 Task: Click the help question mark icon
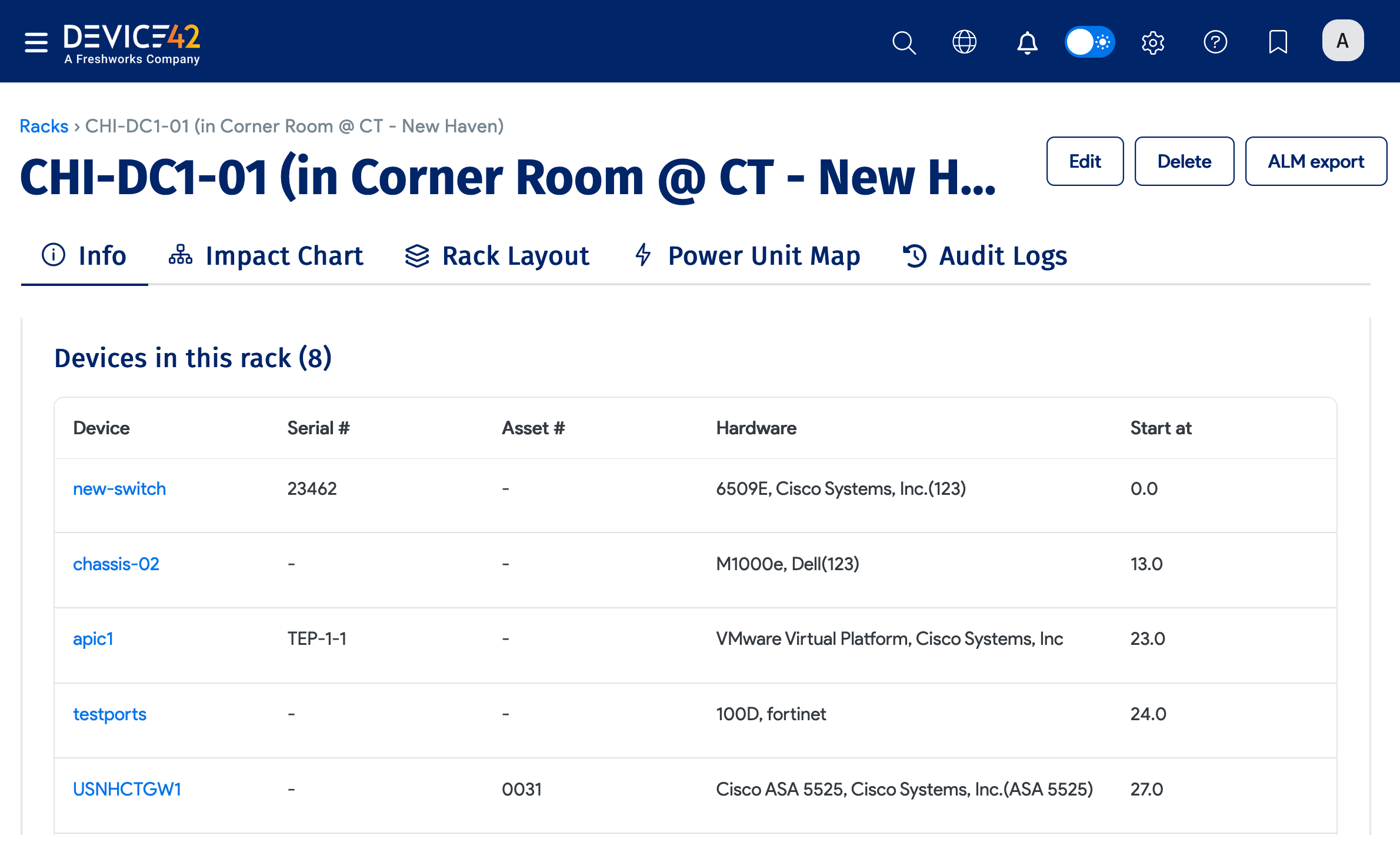(1215, 42)
